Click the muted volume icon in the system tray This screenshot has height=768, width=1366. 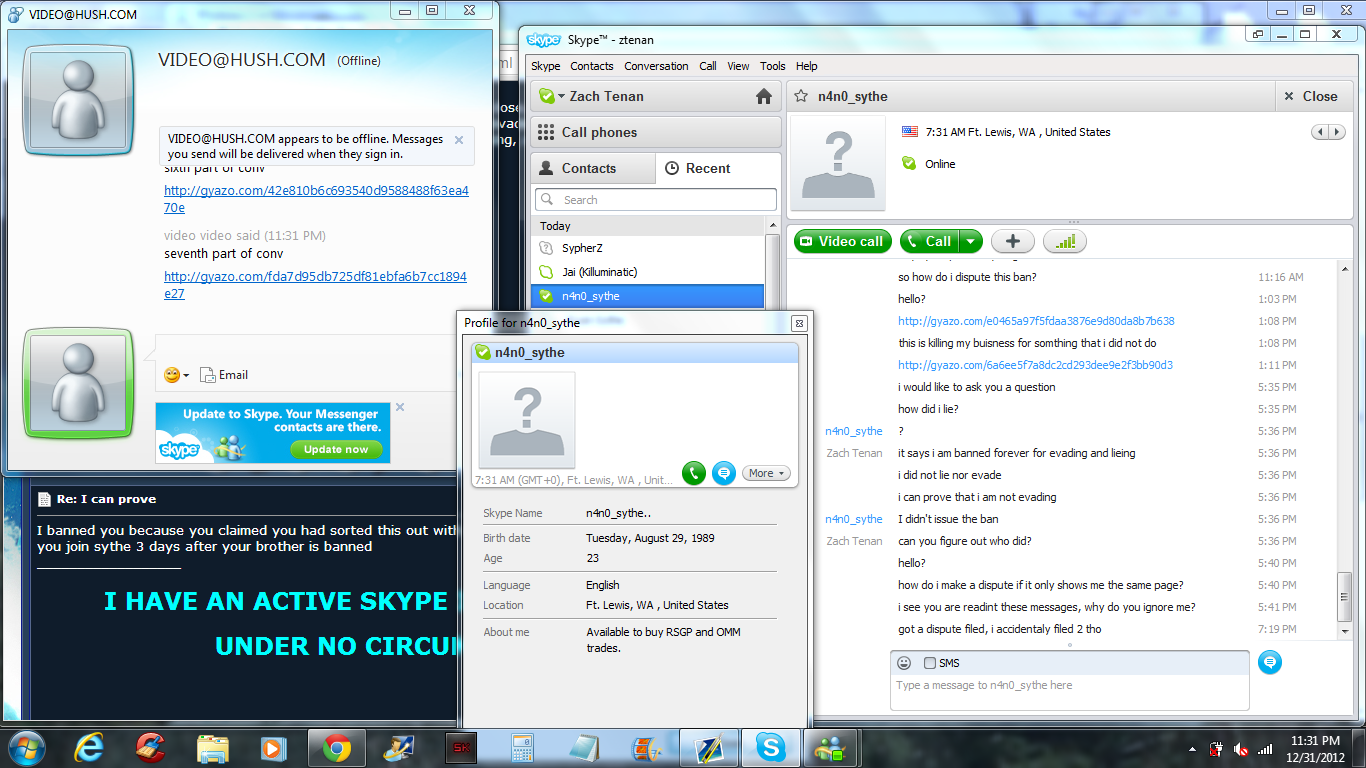click(1241, 749)
